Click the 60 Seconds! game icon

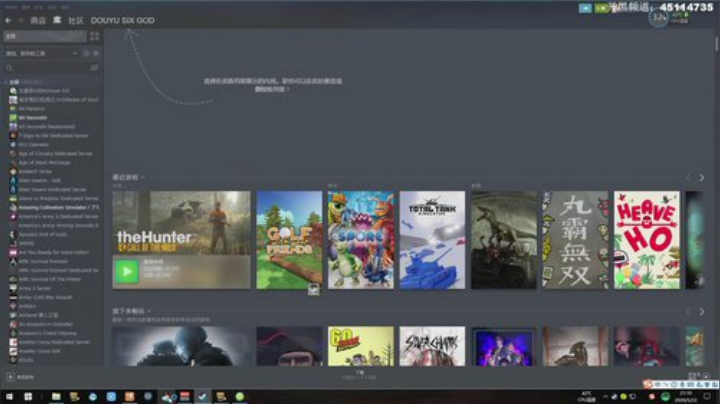(x=13, y=118)
